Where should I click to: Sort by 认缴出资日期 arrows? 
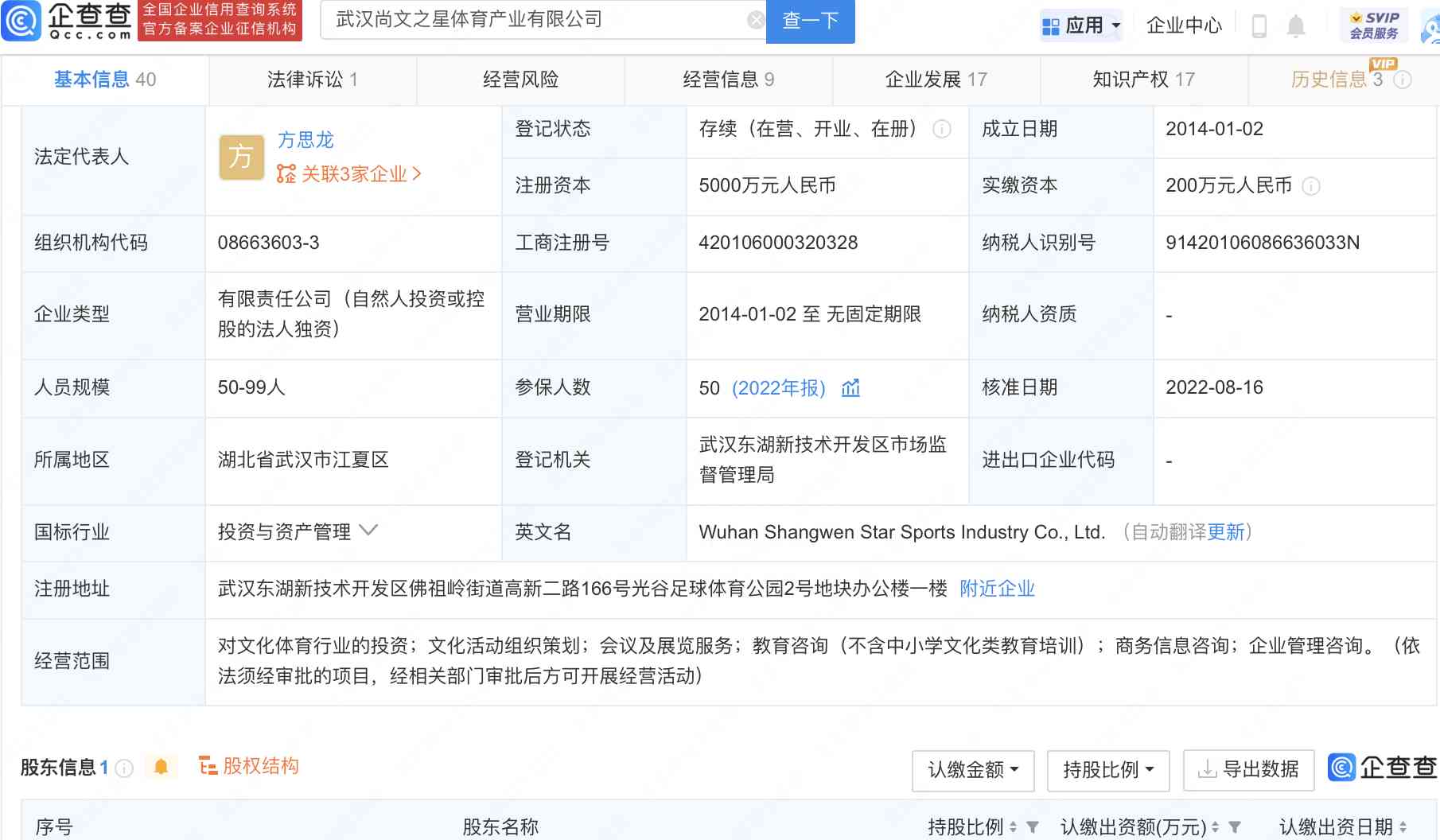(1403, 827)
